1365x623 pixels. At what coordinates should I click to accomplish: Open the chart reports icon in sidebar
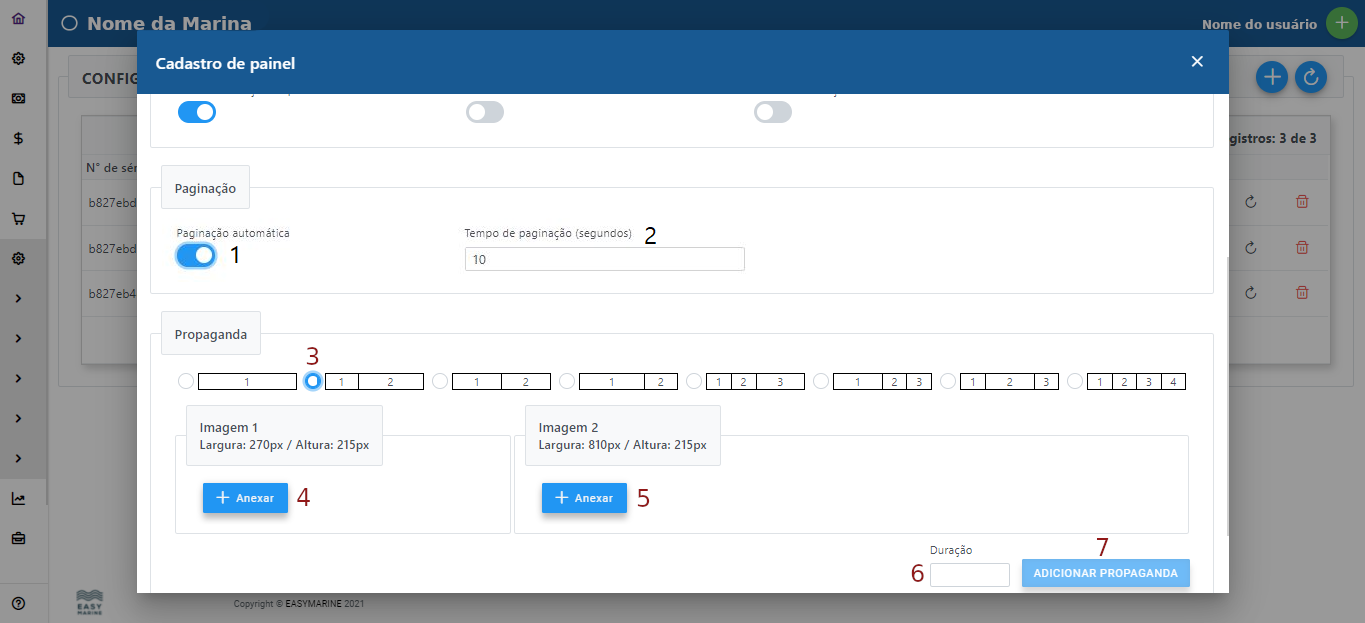18,498
